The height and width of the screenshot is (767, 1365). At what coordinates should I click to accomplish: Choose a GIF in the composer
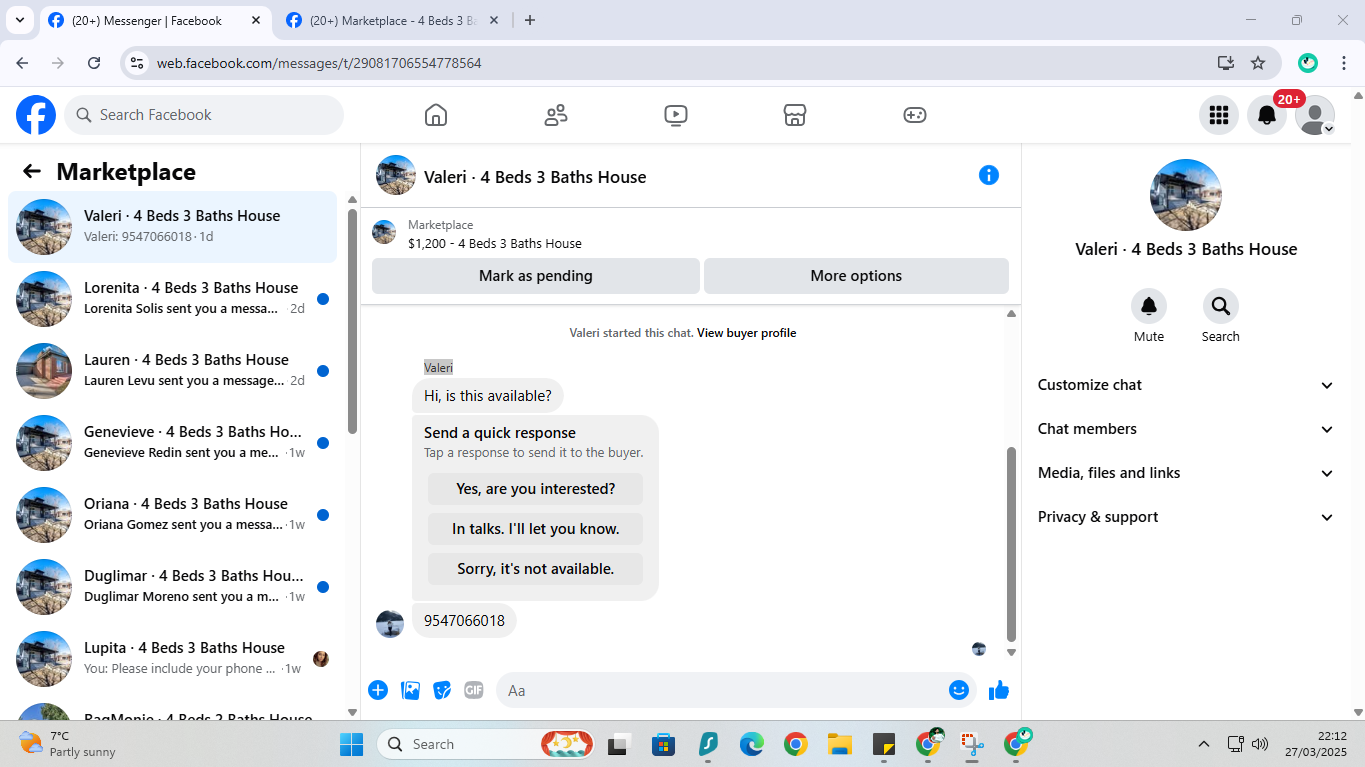(x=474, y=690)
